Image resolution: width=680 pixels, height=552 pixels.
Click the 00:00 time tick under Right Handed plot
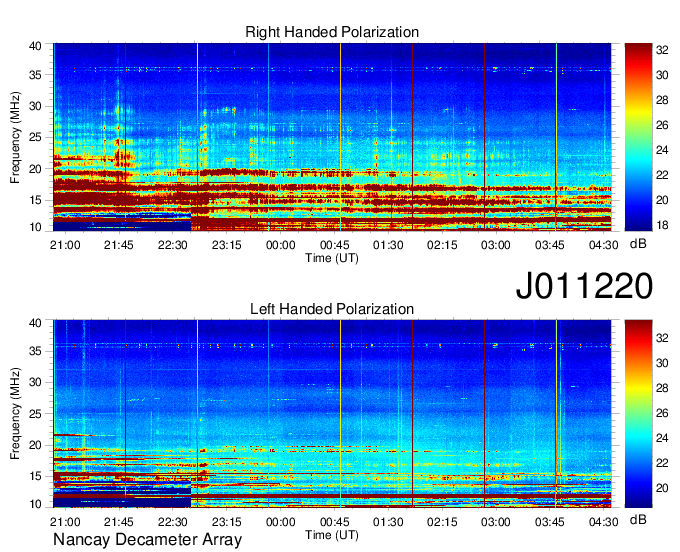[x=280, y=245]
